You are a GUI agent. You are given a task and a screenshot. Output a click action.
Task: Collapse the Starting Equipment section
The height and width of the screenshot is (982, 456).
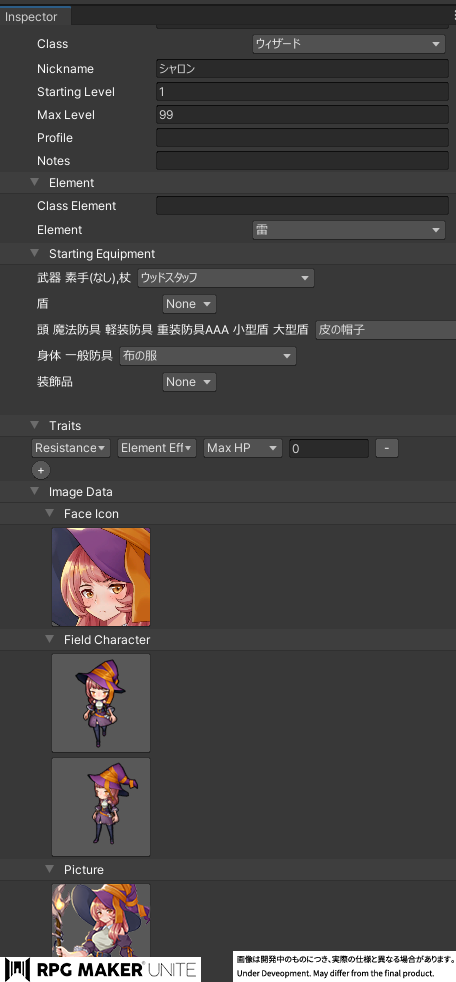click(34, 254)
